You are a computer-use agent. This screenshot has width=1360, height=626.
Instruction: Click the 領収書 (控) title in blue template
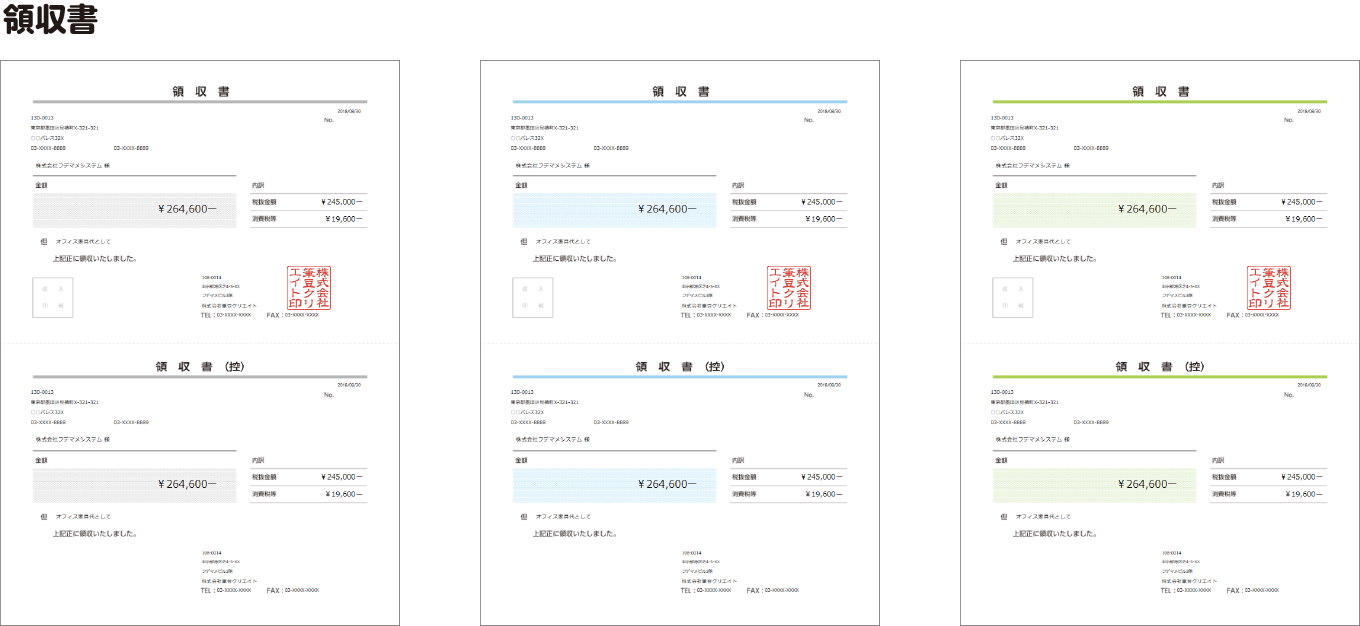click(680, 366)
